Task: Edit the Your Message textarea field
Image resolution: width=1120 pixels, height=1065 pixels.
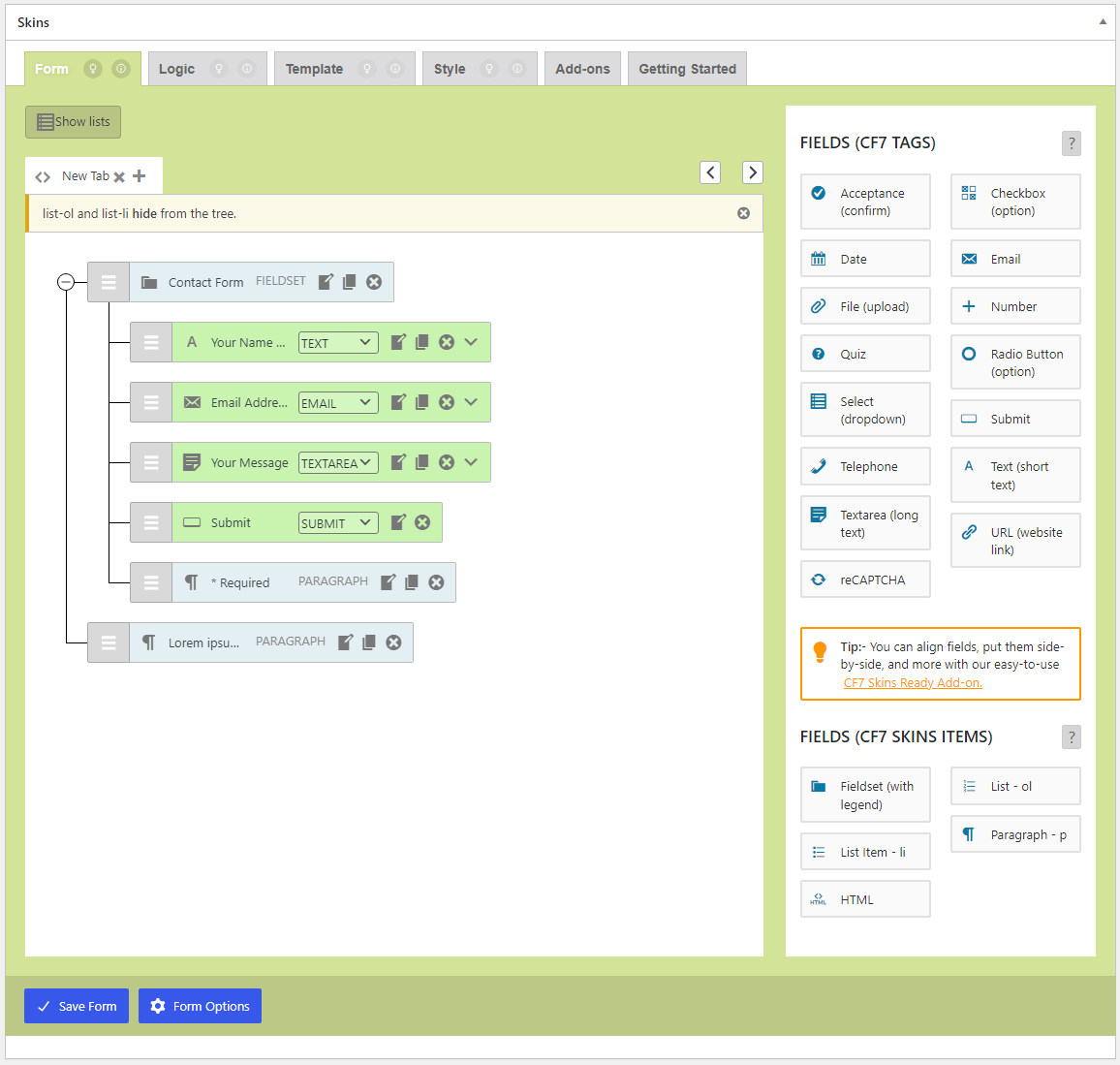Action: pos(398,462)
